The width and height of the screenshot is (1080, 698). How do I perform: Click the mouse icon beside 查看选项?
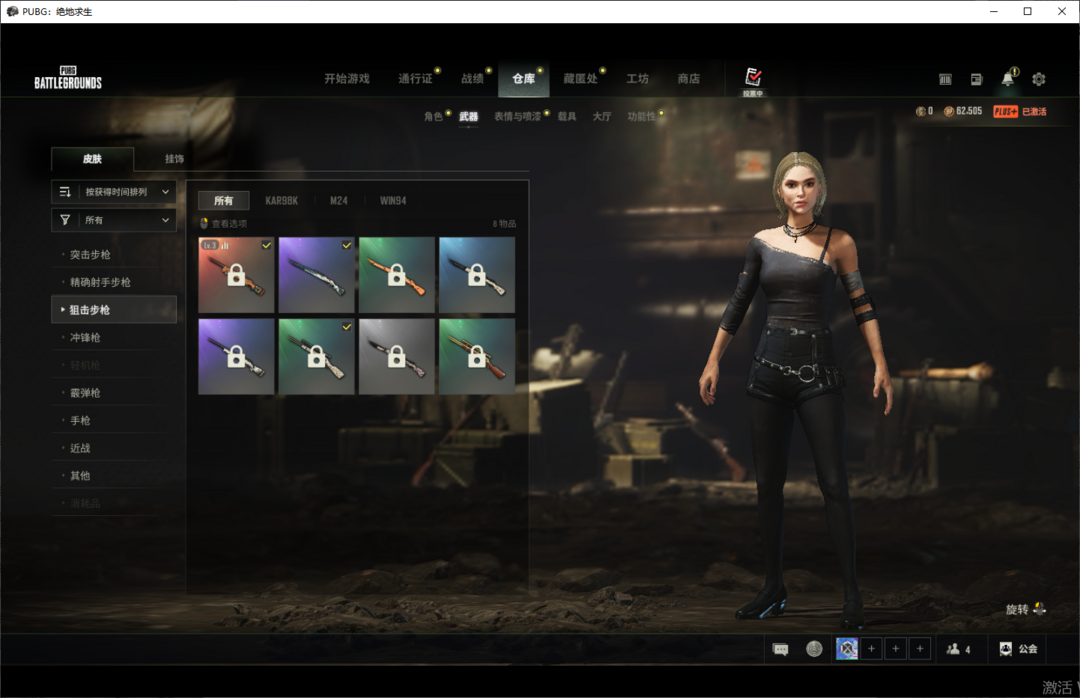(x=204, y=223)
